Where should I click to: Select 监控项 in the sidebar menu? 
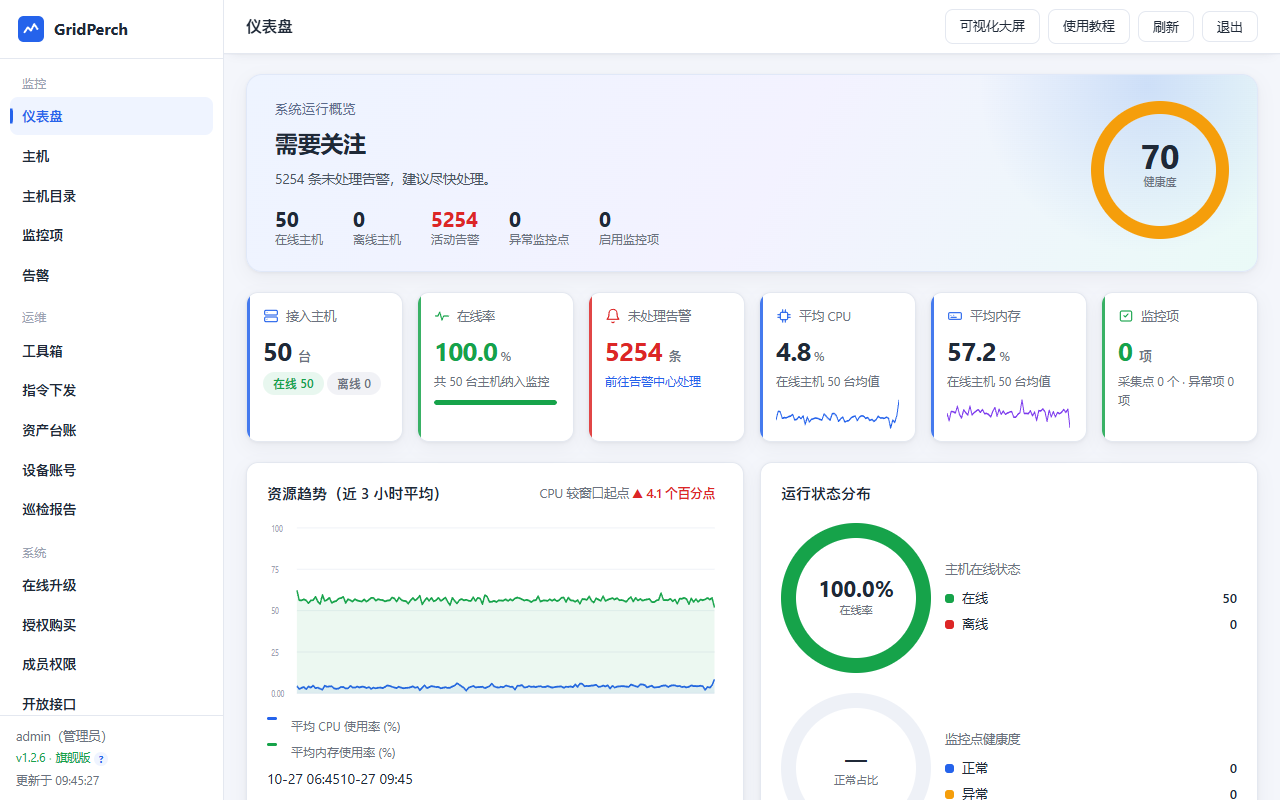111,235
